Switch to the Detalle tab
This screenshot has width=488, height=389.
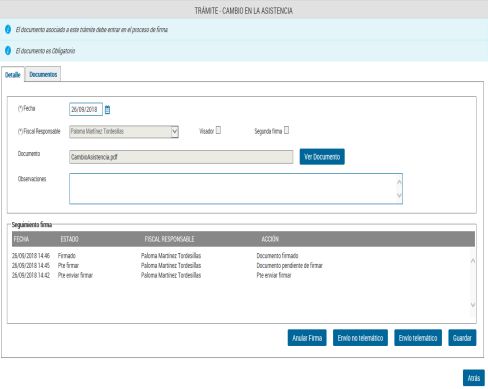point(13,75)
